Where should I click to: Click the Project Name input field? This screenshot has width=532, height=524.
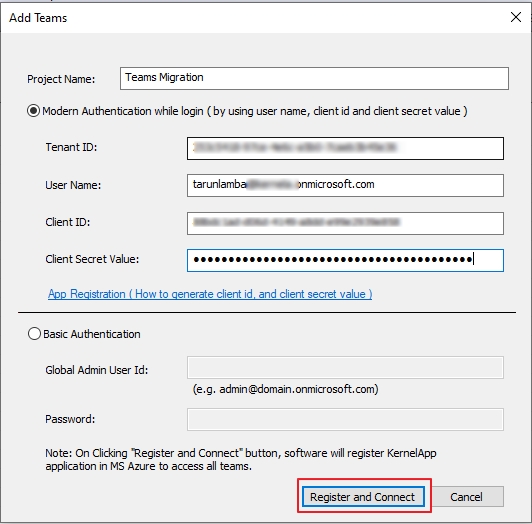click(x=314, y=78)
